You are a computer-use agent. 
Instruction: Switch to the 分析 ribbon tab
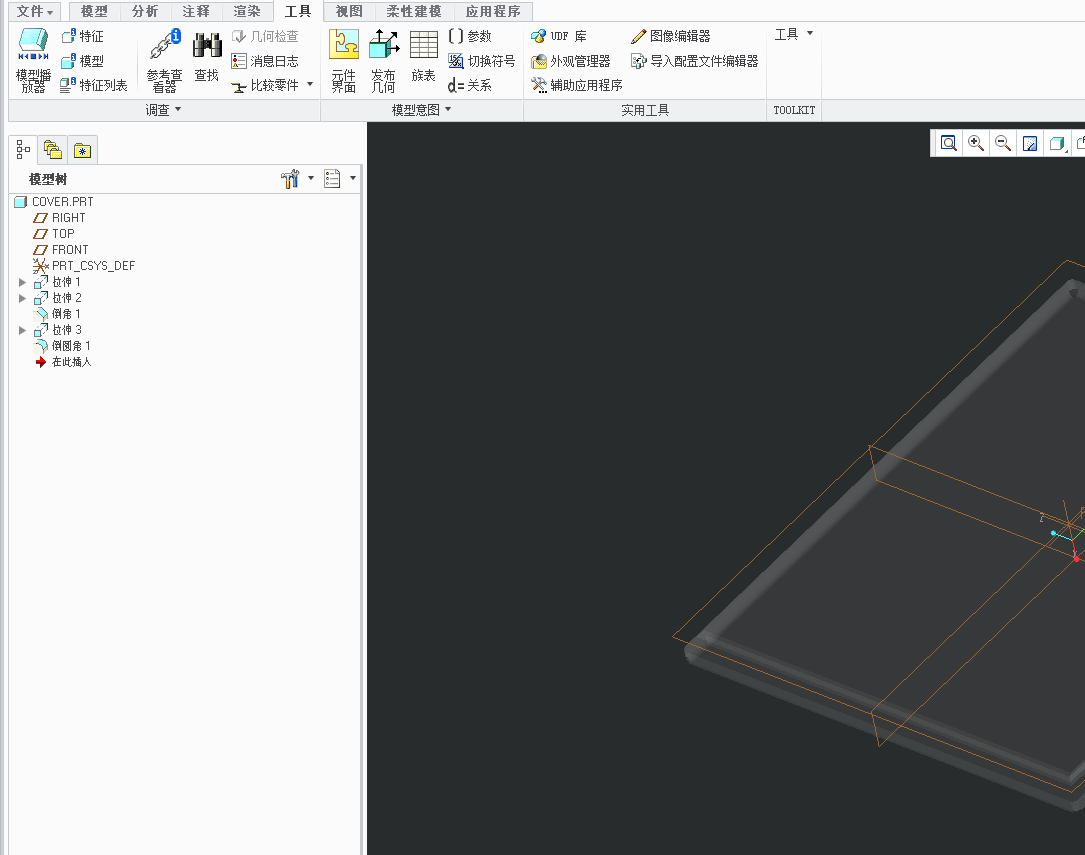145,11
